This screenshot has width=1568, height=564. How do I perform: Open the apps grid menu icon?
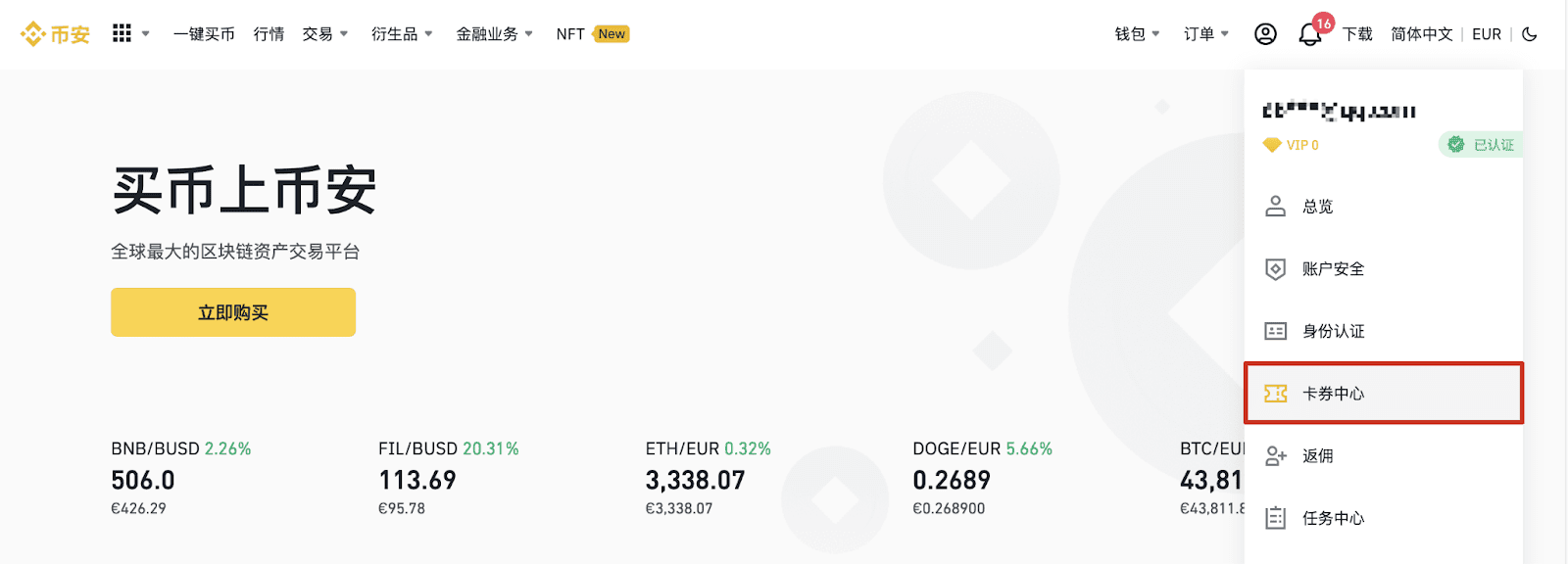click(122, 33)
